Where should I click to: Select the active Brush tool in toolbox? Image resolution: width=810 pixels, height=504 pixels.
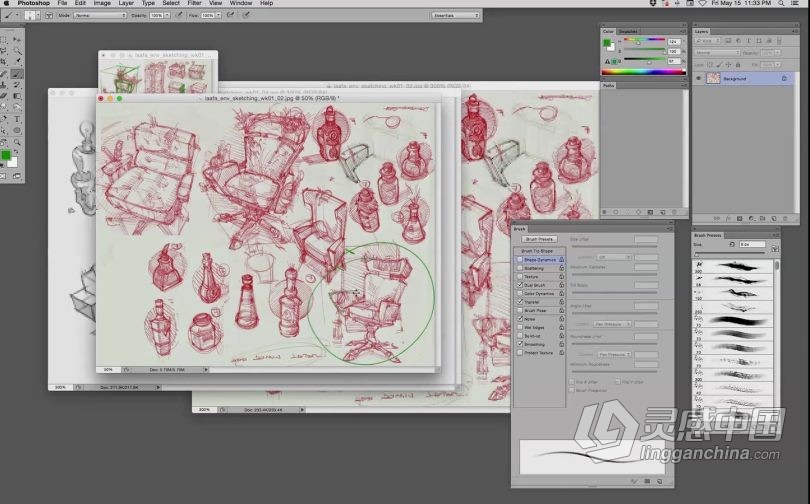click(x=17, y=74)
